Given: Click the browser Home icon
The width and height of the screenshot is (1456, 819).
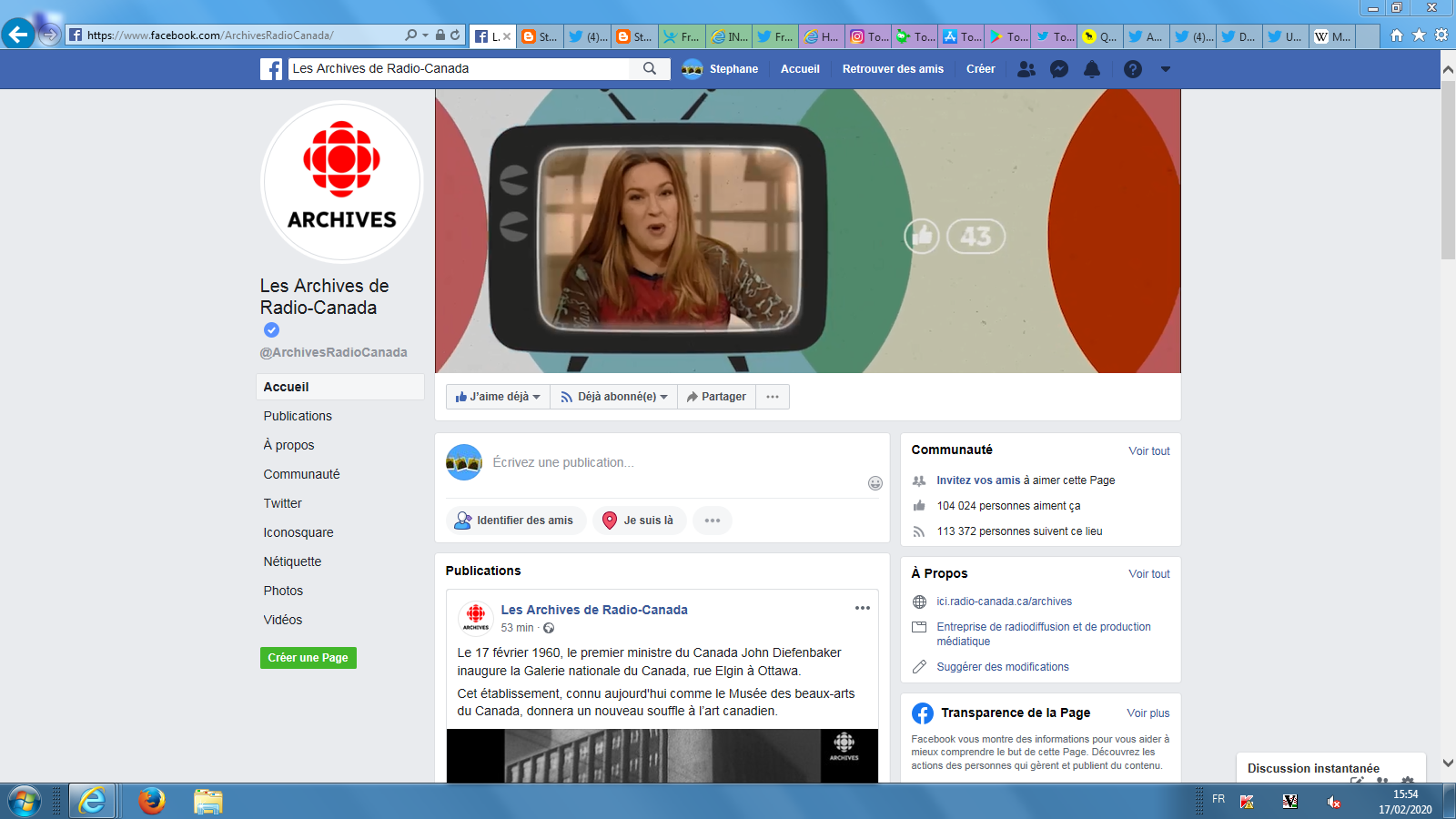Looking at the screenshot, I should 1397,35.
